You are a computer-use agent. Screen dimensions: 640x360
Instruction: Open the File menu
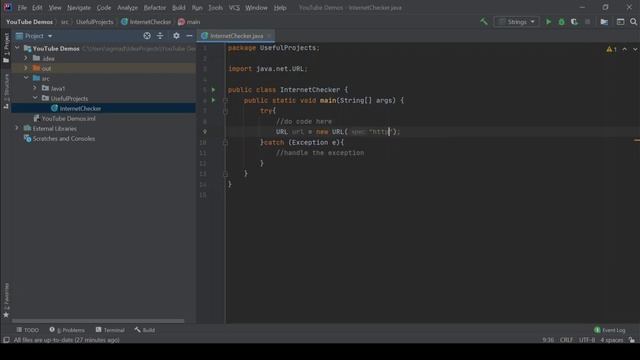(x=22, y=8)
